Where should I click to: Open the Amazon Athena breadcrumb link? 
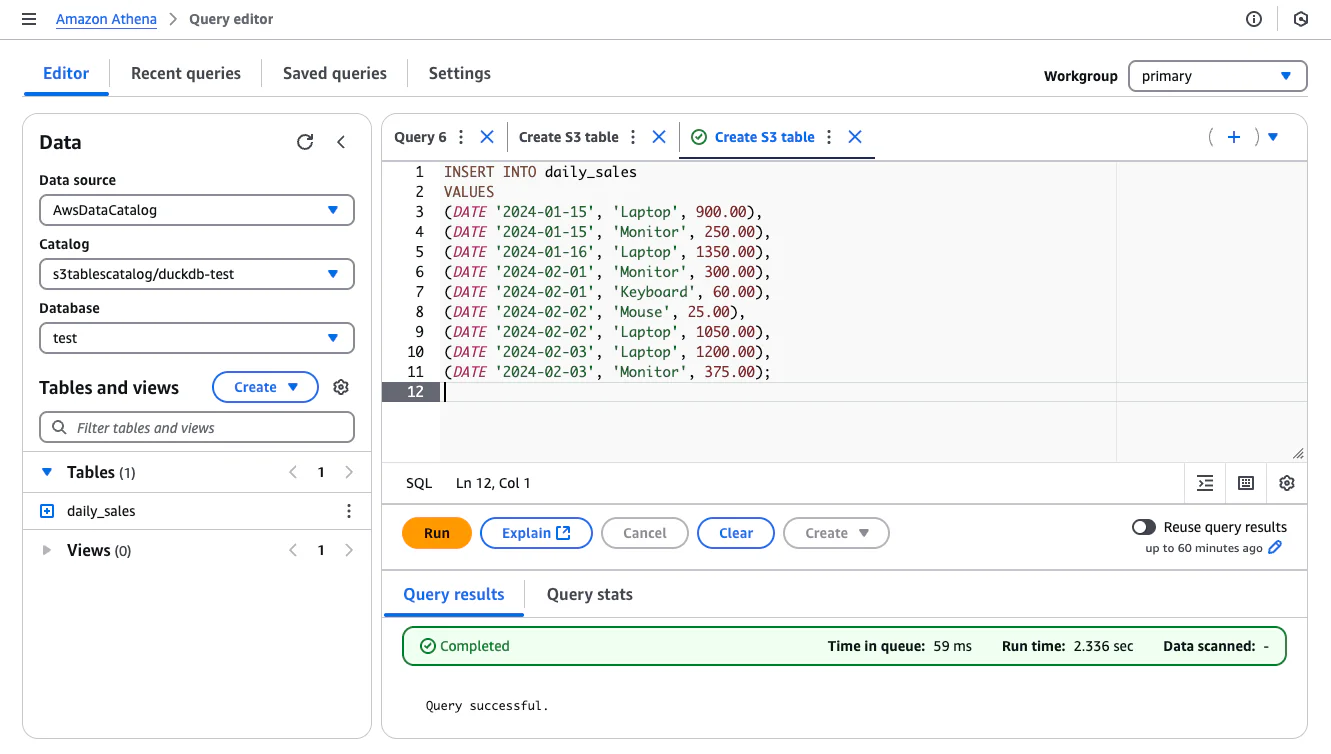(x=106, y=19)
